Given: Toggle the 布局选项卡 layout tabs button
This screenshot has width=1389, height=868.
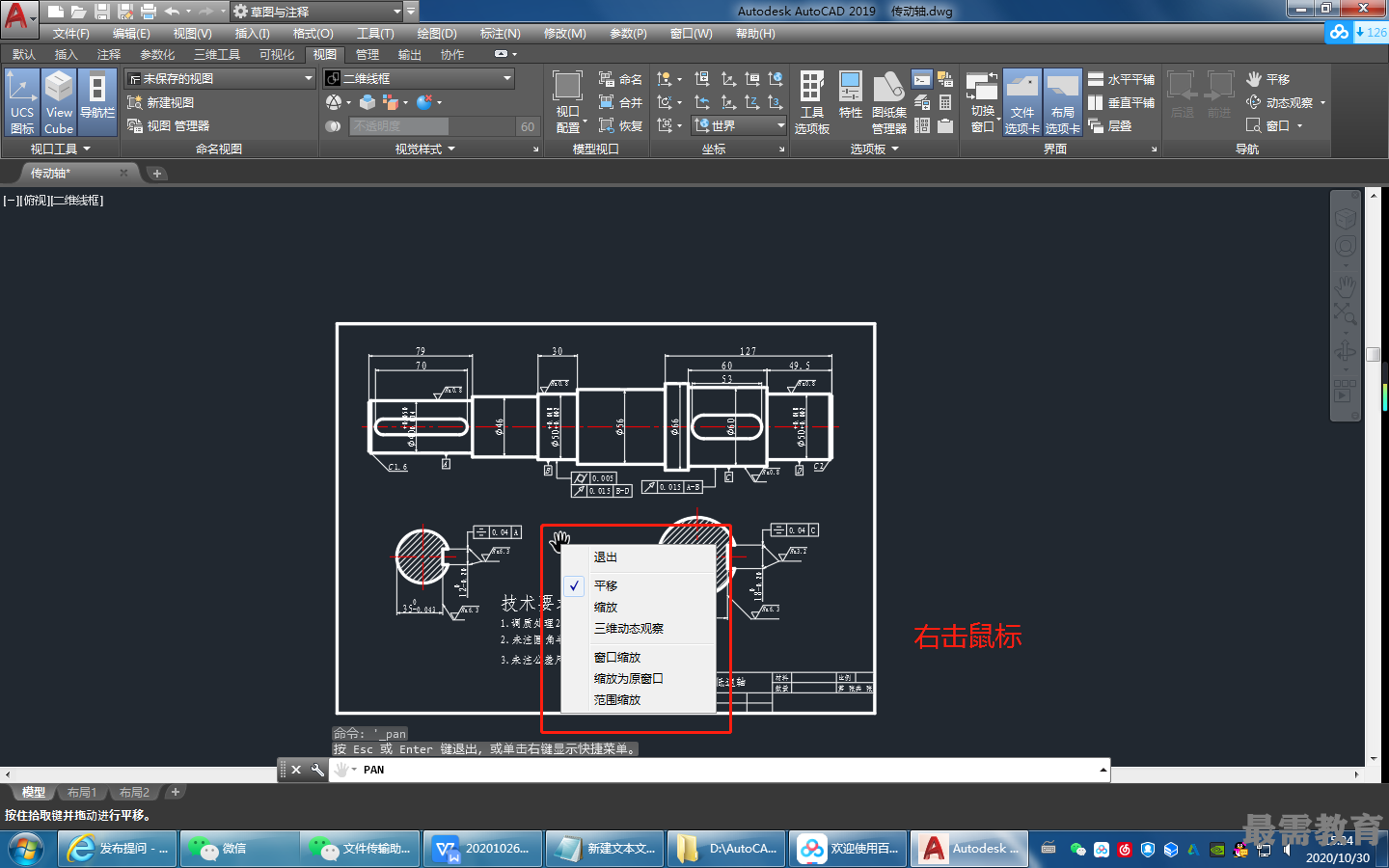Looking at the screenshot, I should coord(1063,102).
